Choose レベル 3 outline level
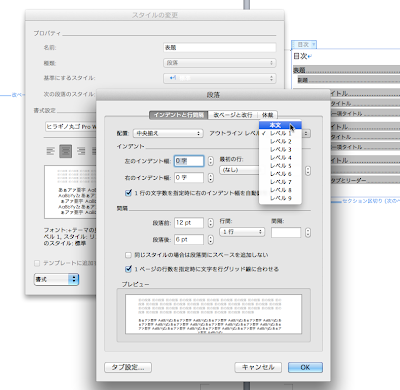 280,149
